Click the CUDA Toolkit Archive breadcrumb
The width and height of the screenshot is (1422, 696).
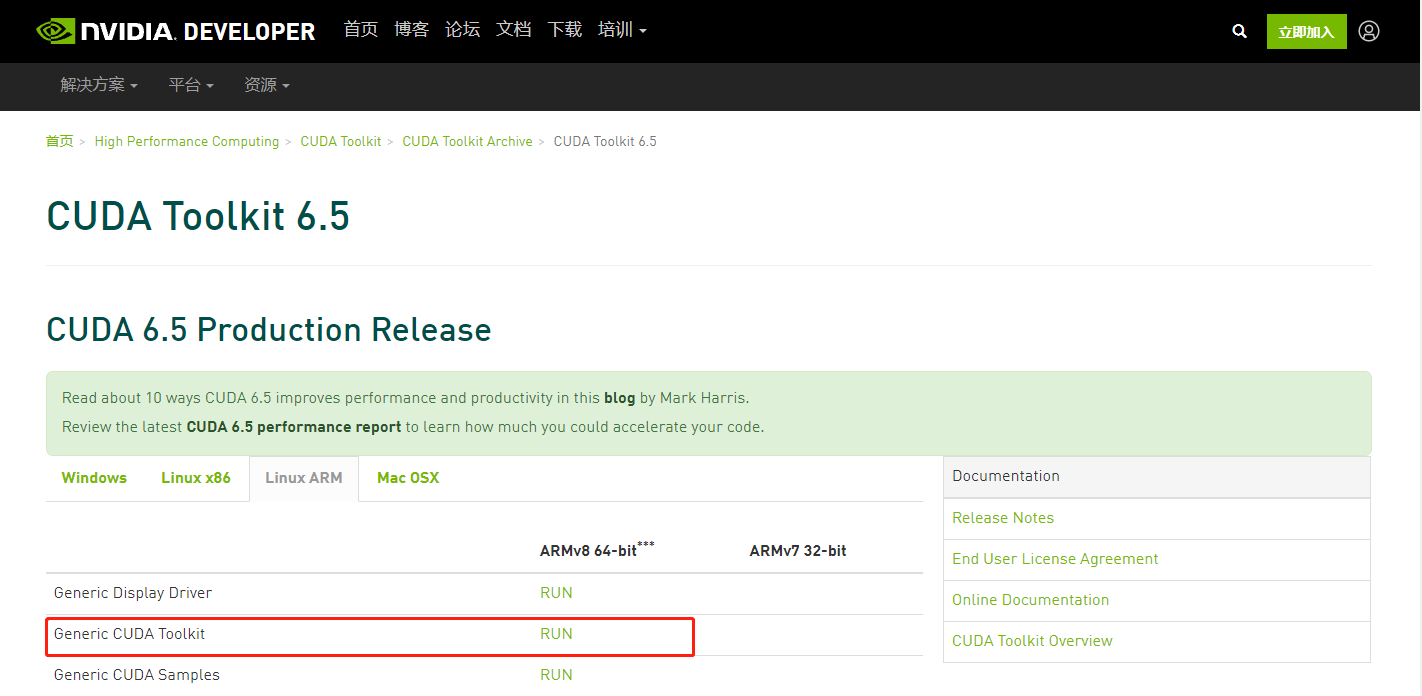467,141
